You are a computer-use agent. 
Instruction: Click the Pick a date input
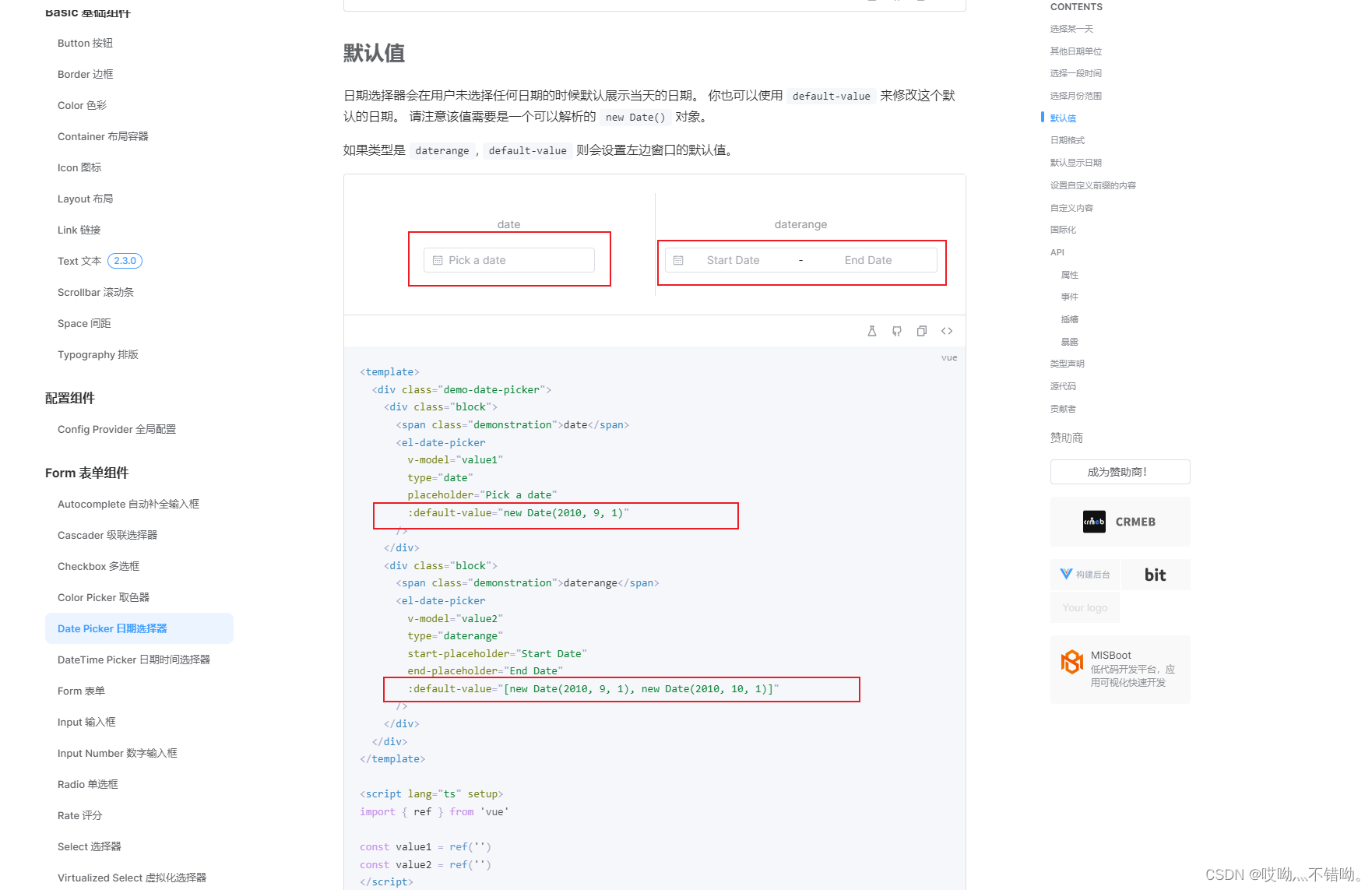(509, 260)
